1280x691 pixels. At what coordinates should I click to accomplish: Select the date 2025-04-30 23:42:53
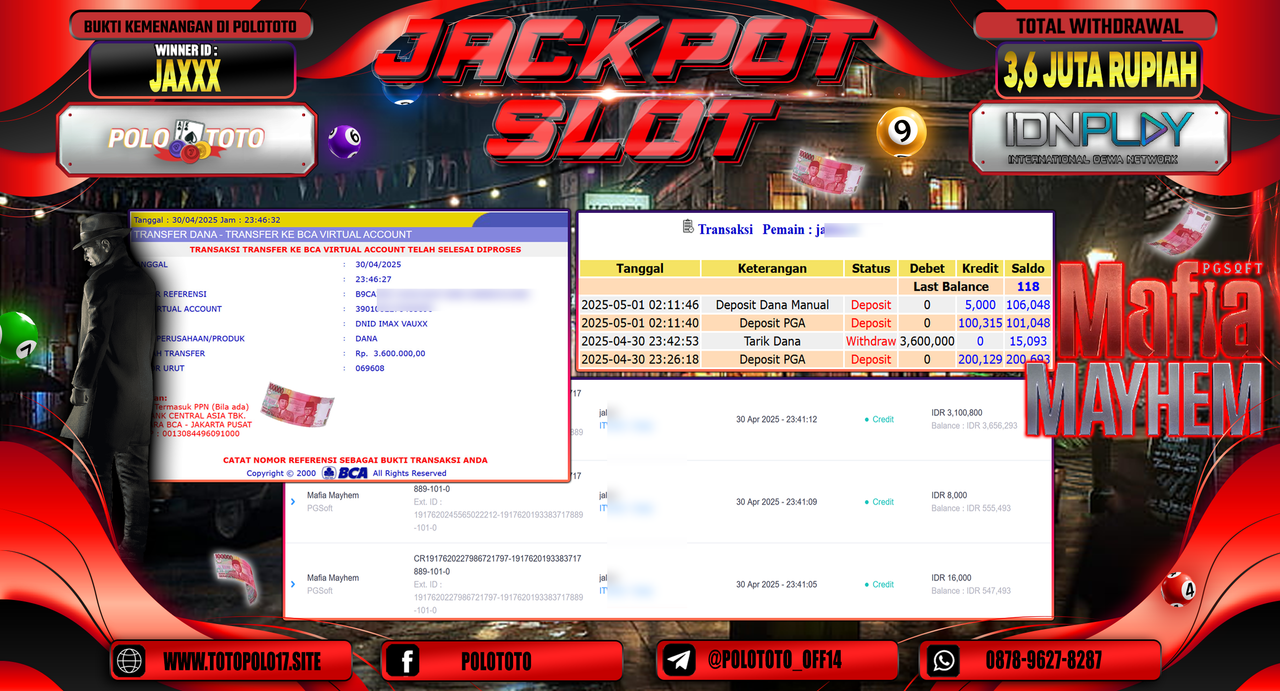640,341
